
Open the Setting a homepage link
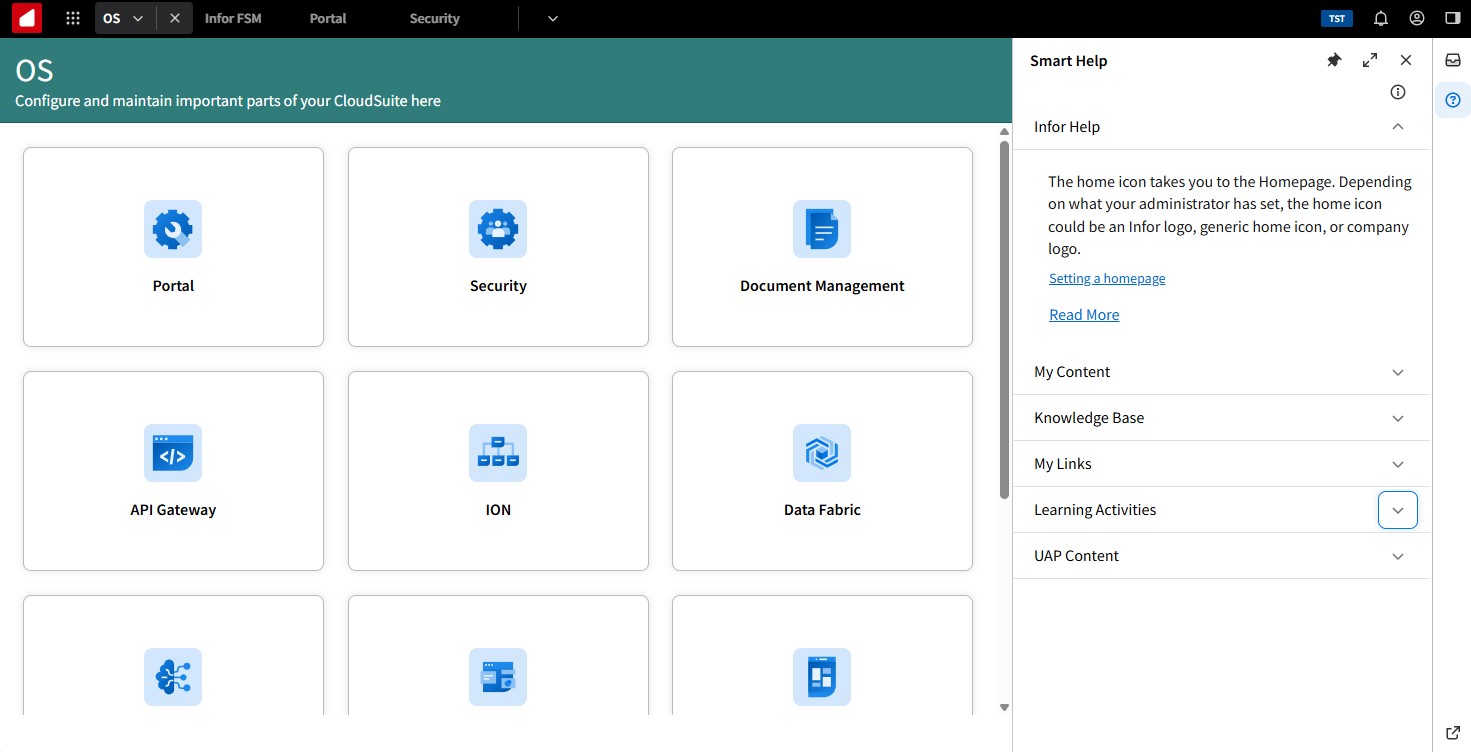[1107, 279]
